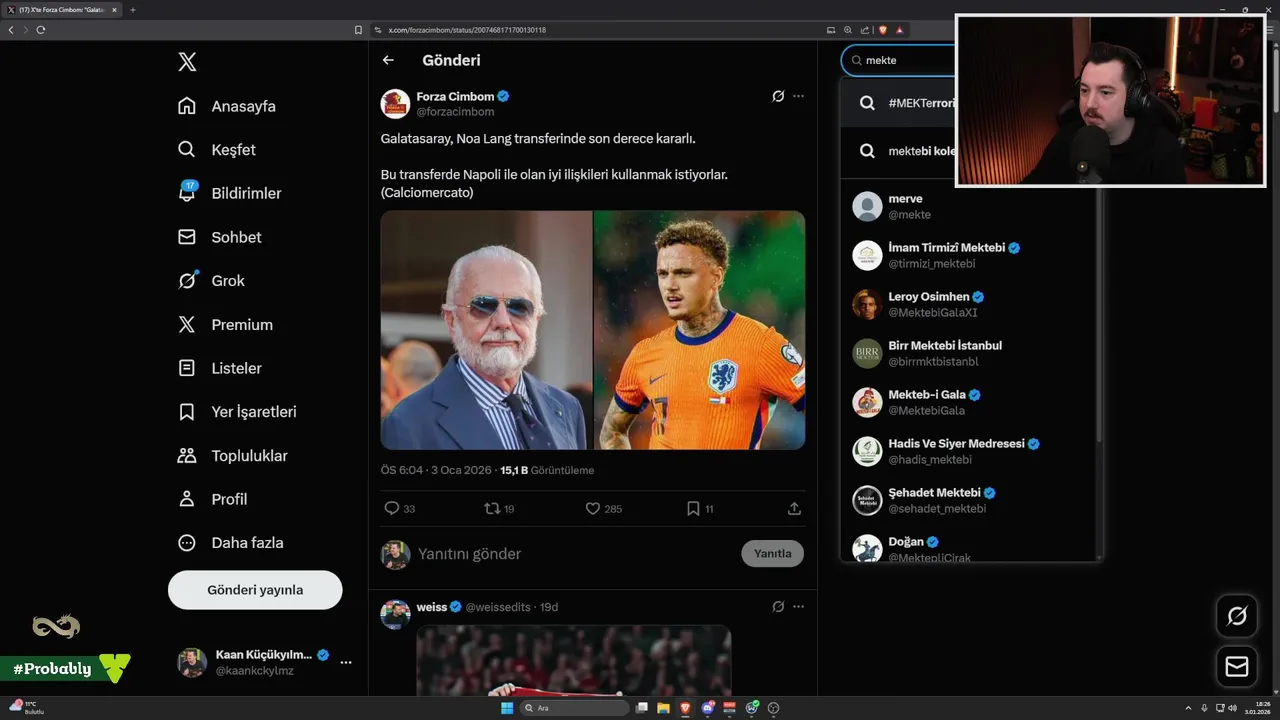The width and height of the screenshot is (1280, 720).
Task: Select İmam Tirmizî Mektebi account
Action: (968, 255)
